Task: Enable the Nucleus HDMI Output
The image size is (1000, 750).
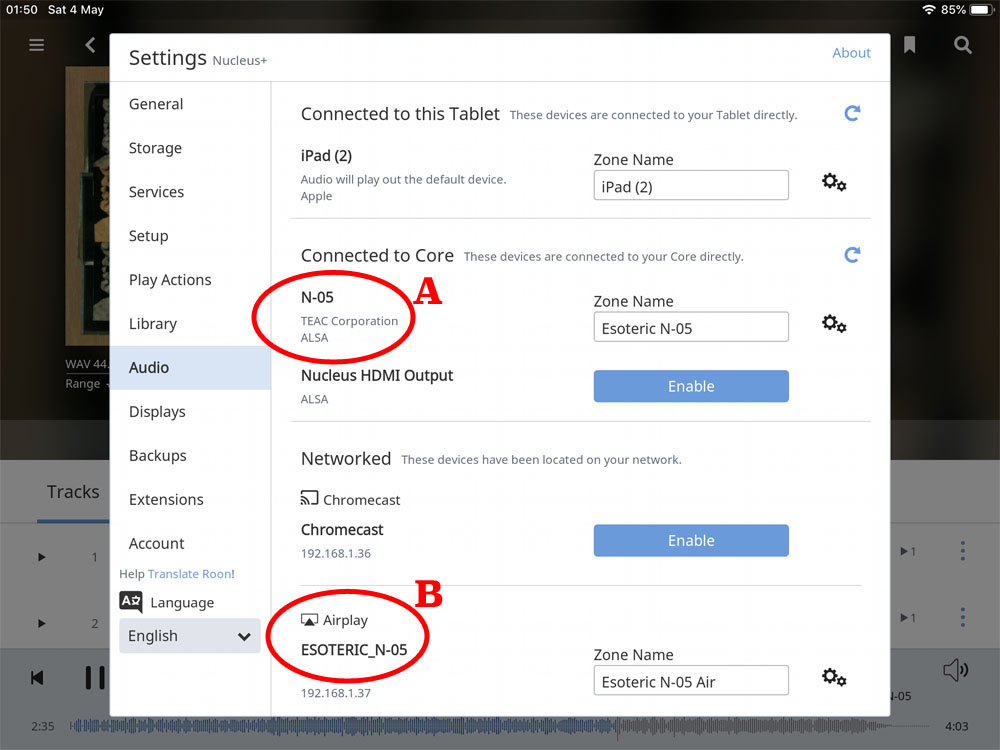Action: 691,386
